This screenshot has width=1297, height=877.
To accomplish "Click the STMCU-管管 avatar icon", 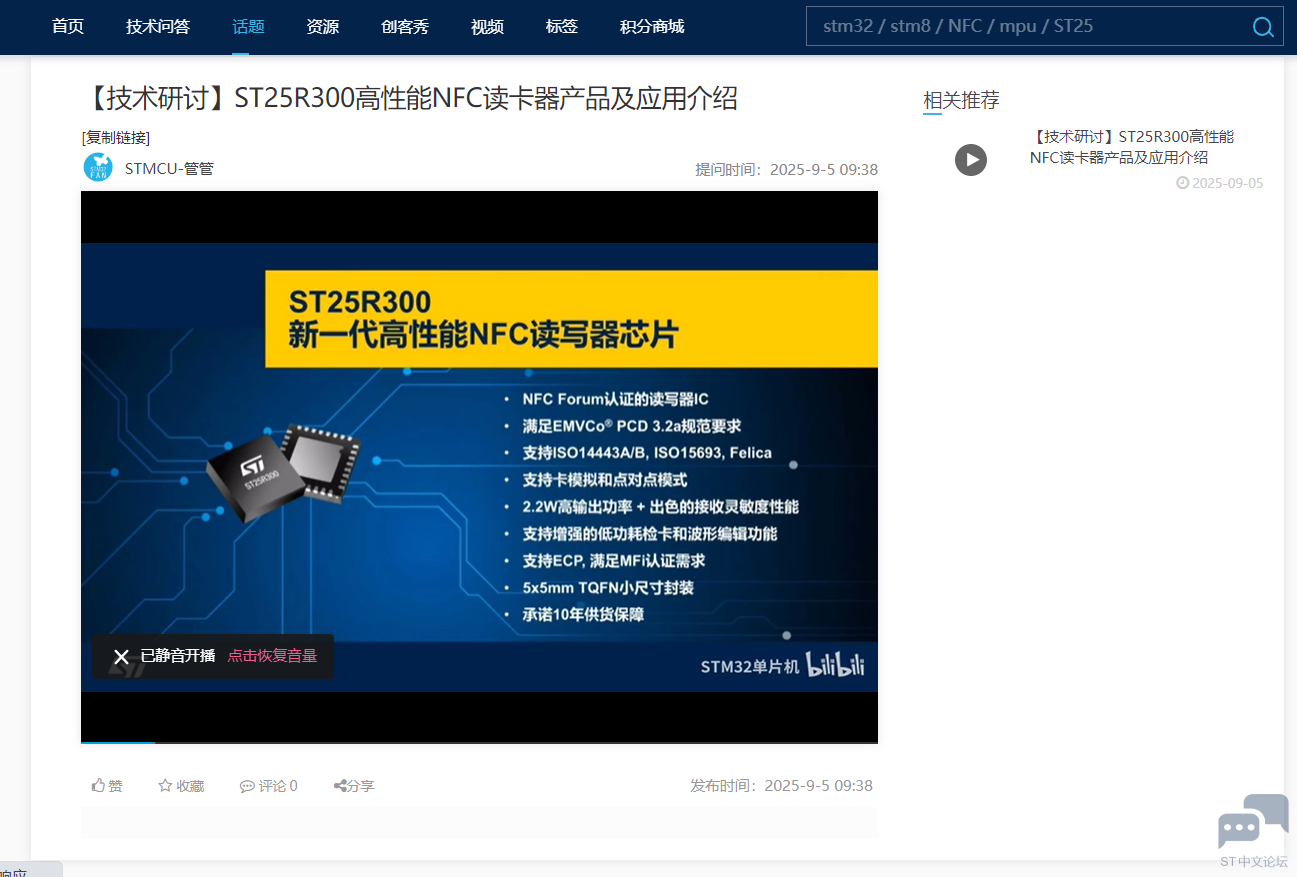I will (98, 167).
